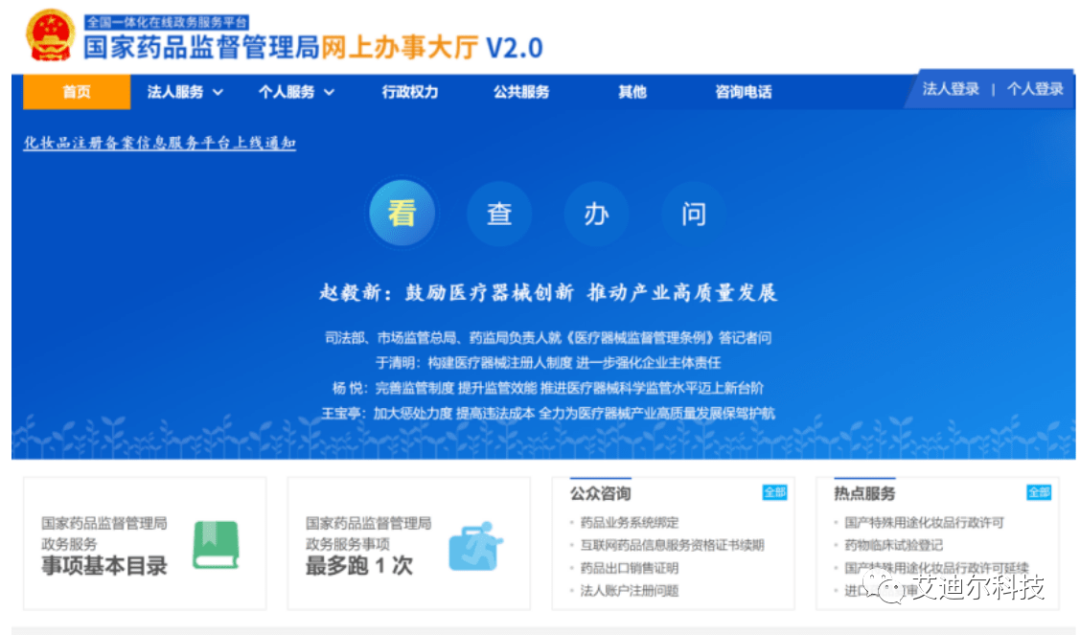Screen dimensions: 1080x635
Task: Click the running-figure icon for 最多跑1次
Action: click(475, 546)
